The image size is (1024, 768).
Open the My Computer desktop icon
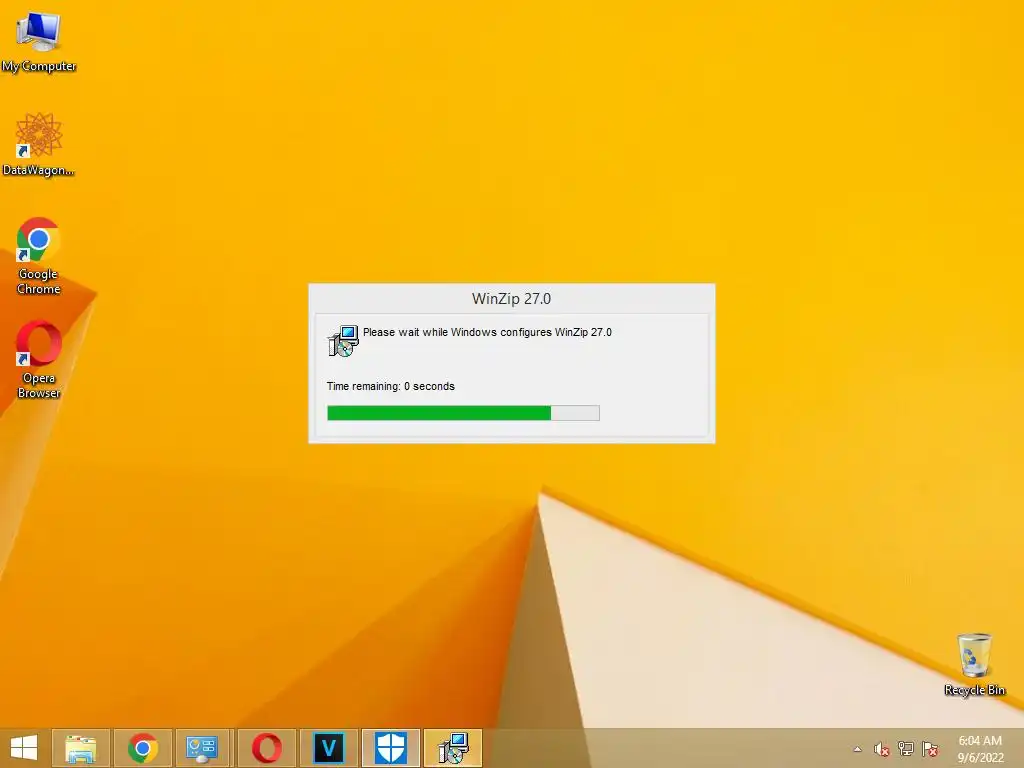tap(39, 41)
